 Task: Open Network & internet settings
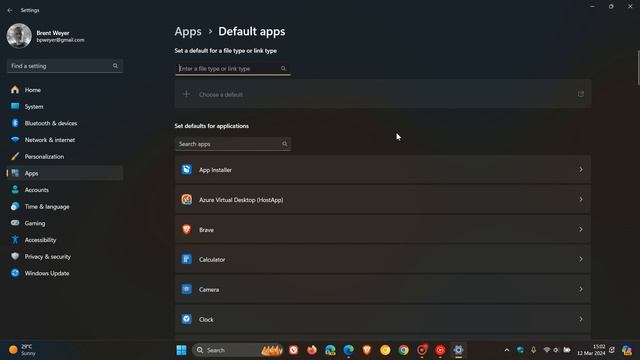64,140
